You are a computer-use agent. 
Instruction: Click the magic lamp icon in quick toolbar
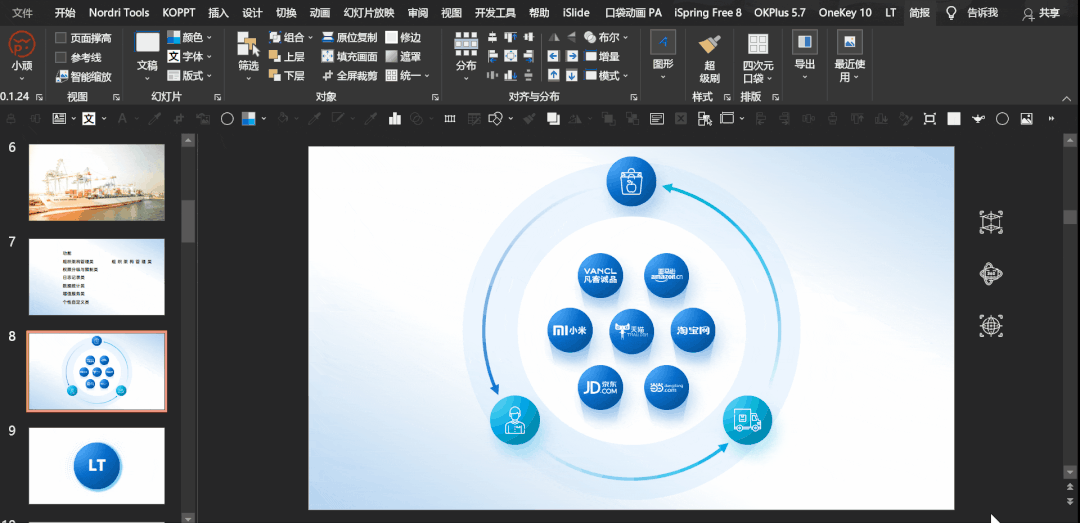pyautogui.click(x=978, y=119)
